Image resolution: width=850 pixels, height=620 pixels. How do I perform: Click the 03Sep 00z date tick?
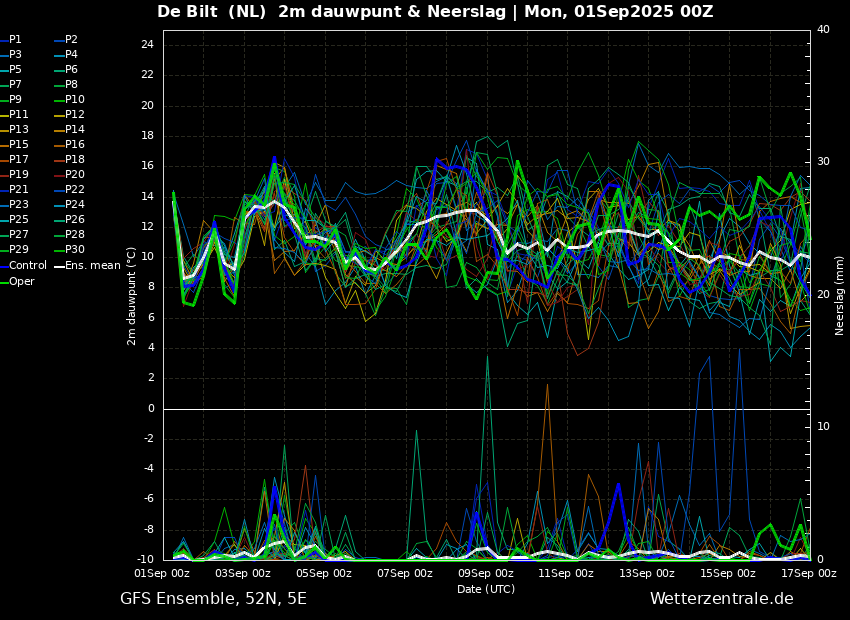coord(243,573)
